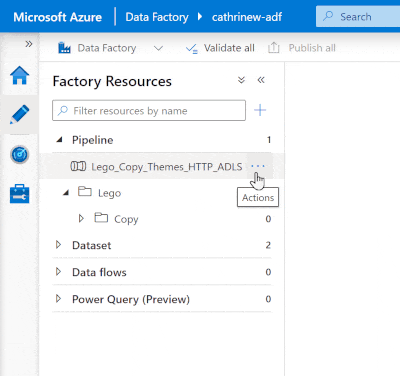The height and width of the screenshot is (376, 400).
Task: Expand the Copy folder arrow
Action: [81, 218]
